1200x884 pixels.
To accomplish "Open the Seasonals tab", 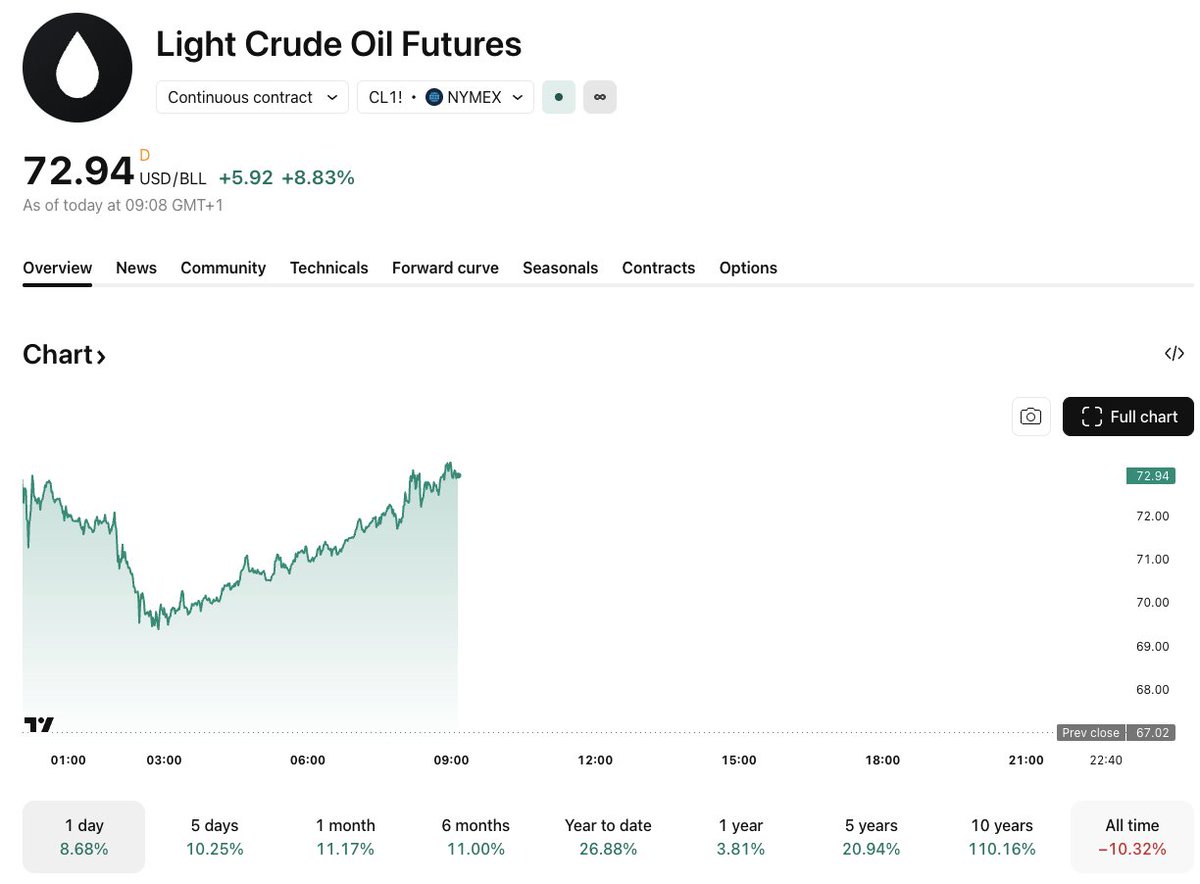I will point(560,268).
